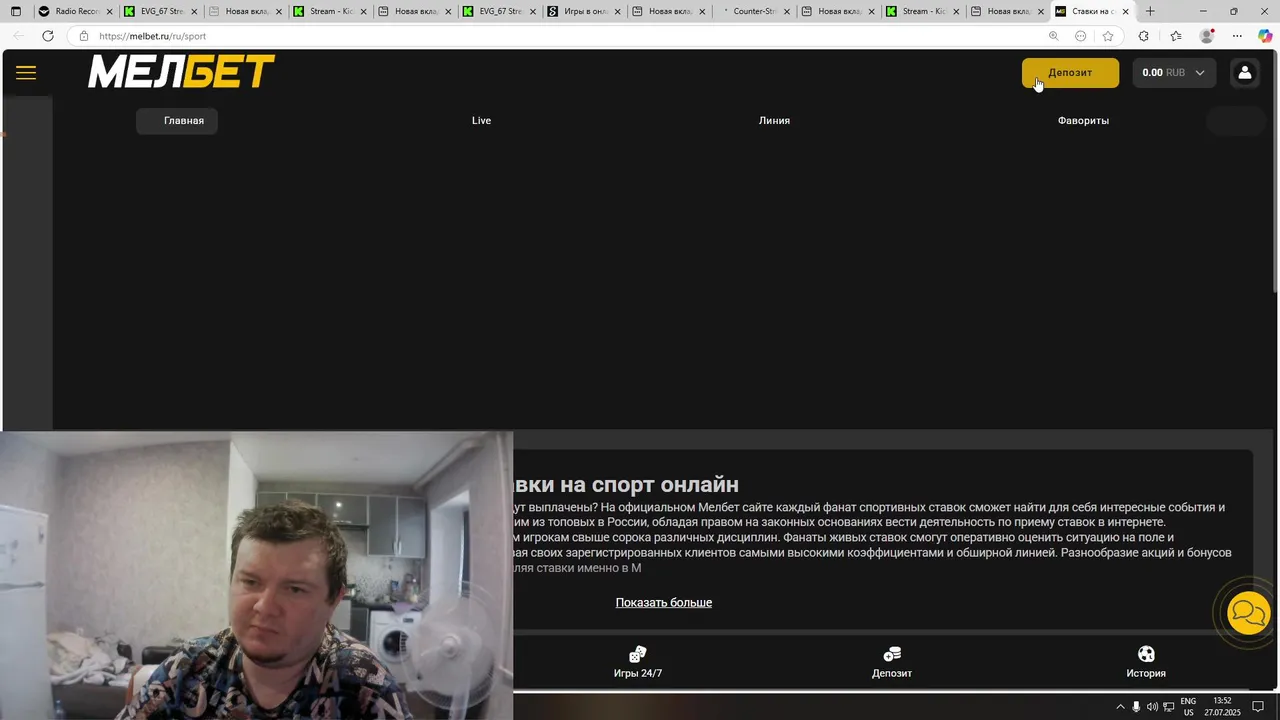This screenshot has height=720, width=1280.
Task: Open the browser profile avatar
Action: 1207,36
